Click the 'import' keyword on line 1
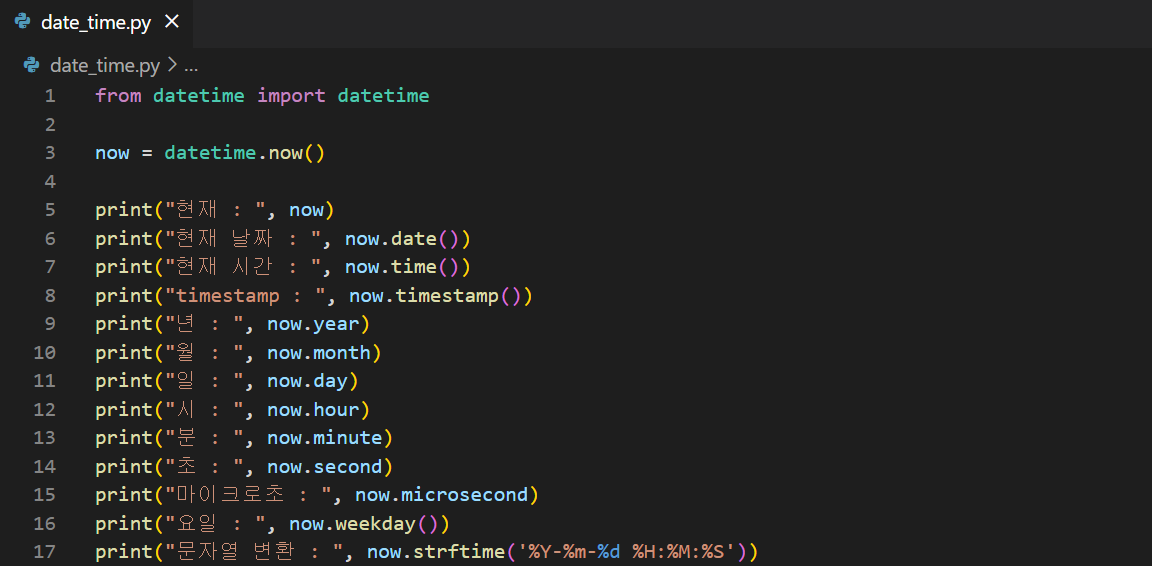The width and height of the screenshot is (1152, 566). [x=291, y=96]
